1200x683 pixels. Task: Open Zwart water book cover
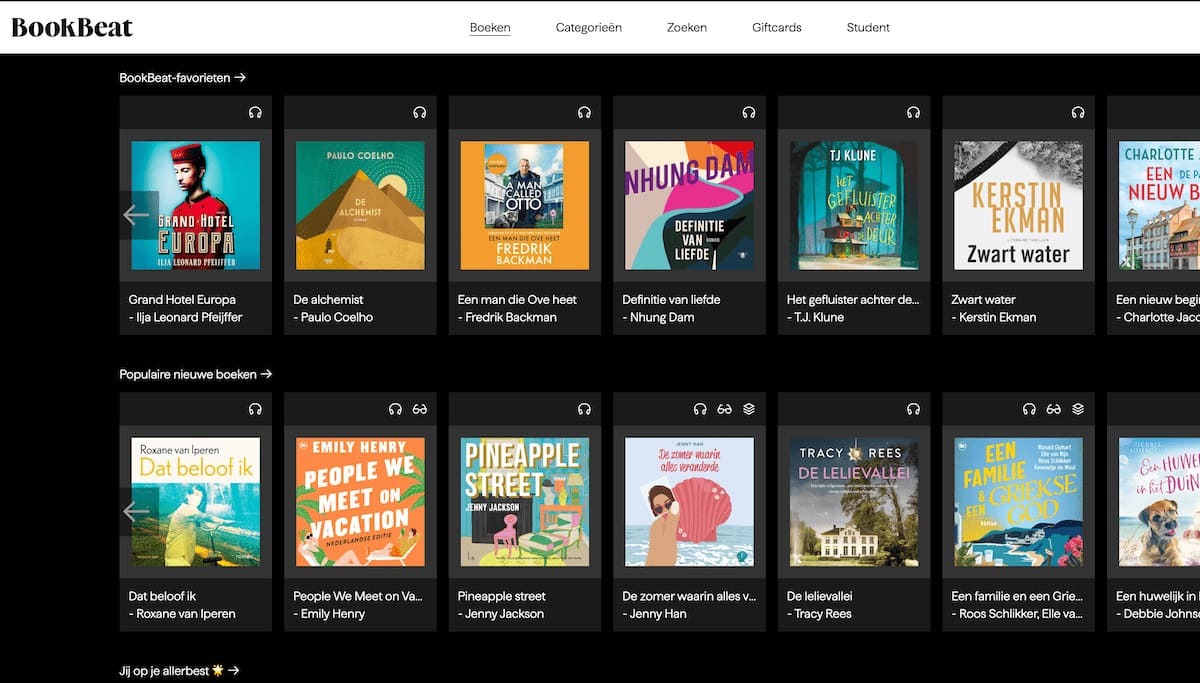[1018, 205]
